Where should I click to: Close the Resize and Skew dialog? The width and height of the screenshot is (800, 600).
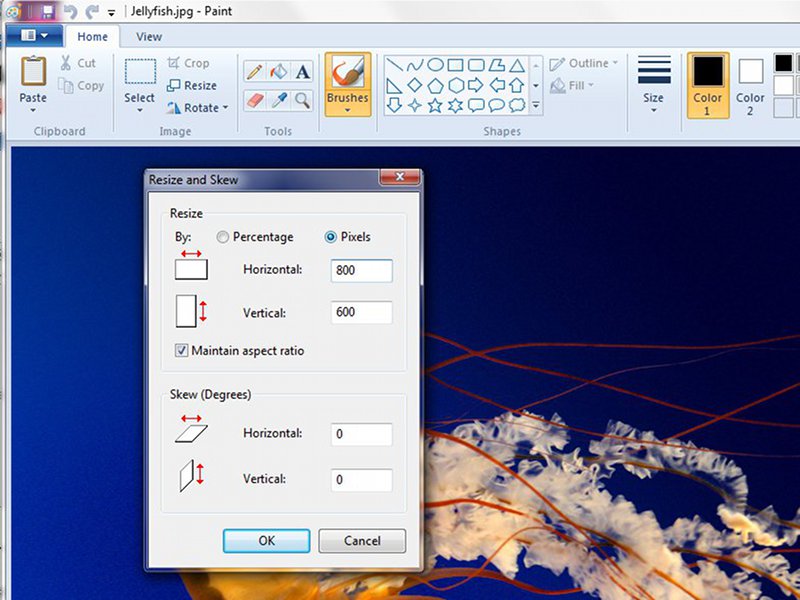tap(400, 177)
